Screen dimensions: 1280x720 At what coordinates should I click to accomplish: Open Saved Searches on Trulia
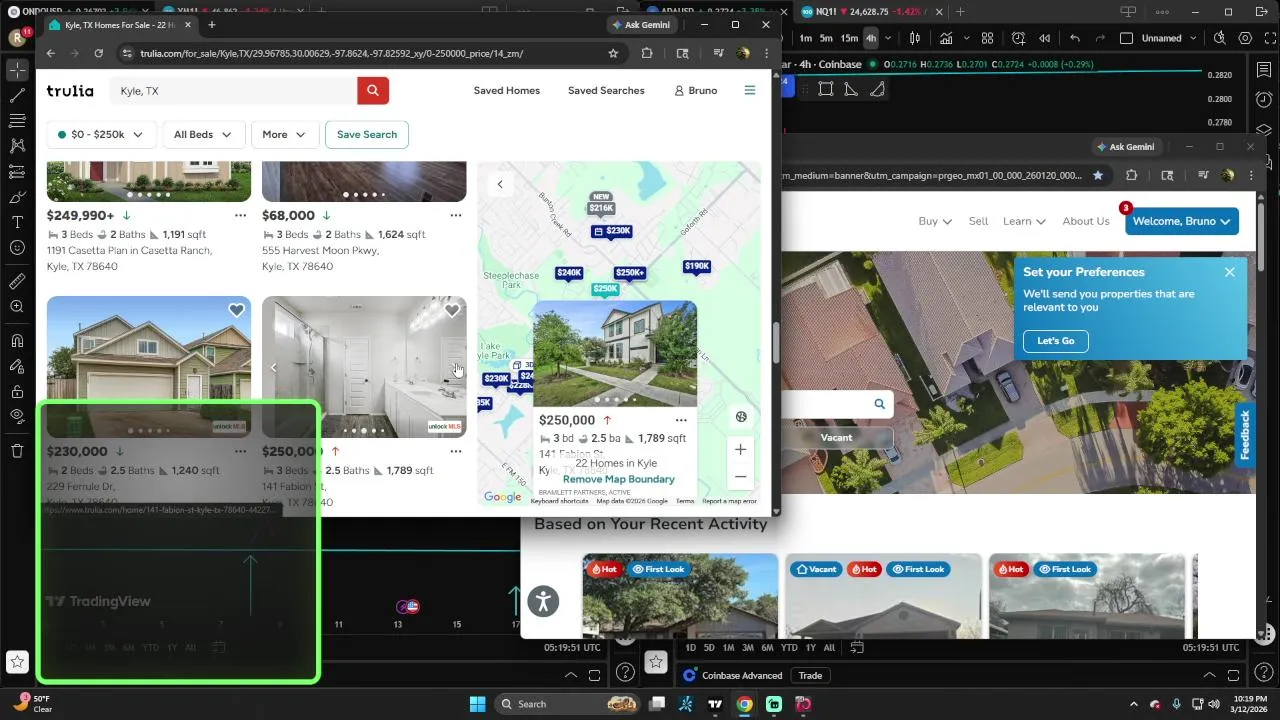[x=606, y=91]
